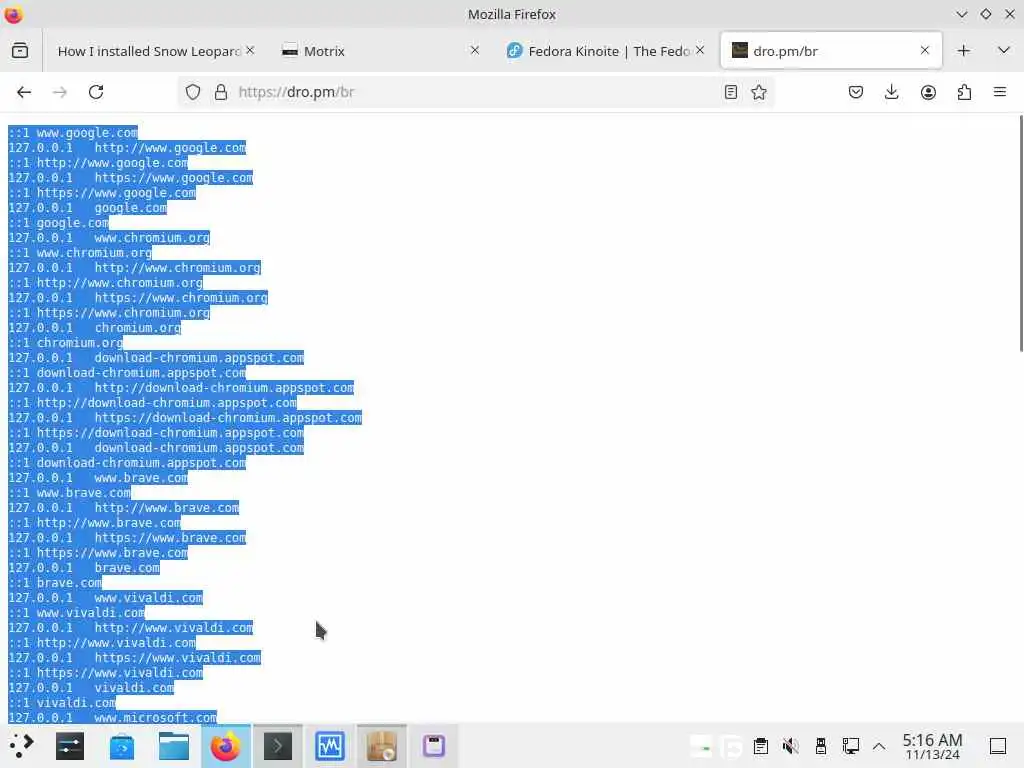The image size is (1024, 768).
Task: Open window title bar dropdown chevron
Action: tap(961, 14)
